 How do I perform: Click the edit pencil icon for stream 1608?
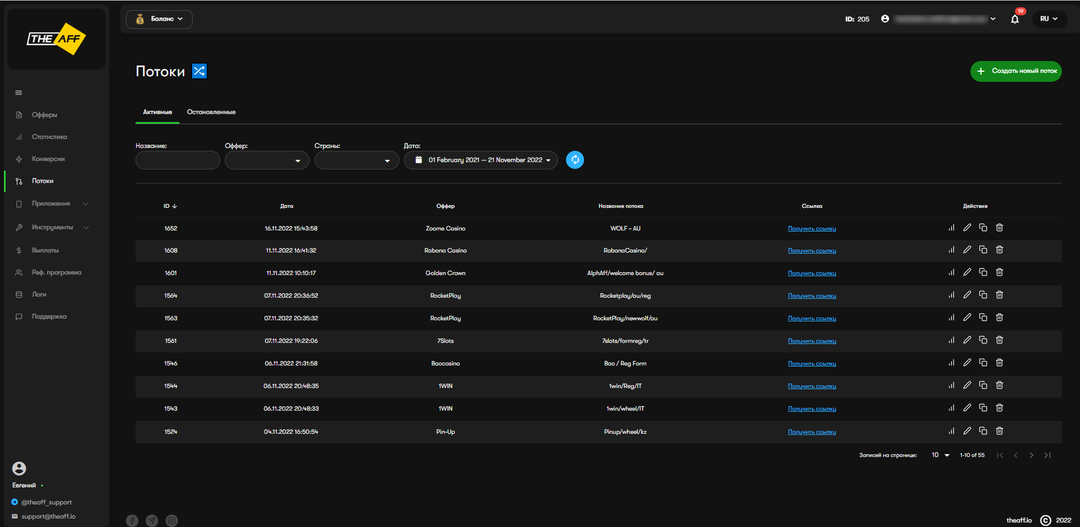967,250
